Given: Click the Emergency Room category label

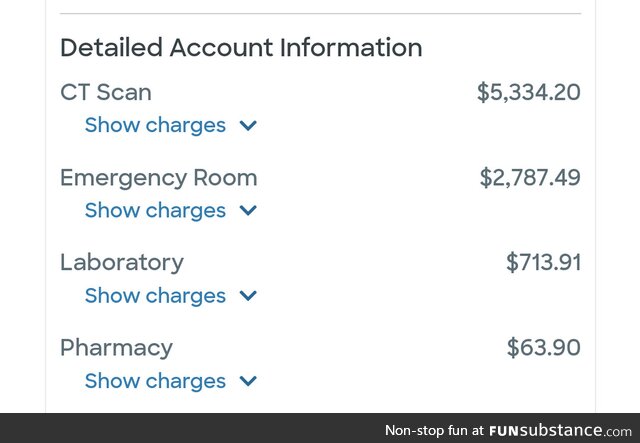Looking at the screenshot, I should pos(158,177).
